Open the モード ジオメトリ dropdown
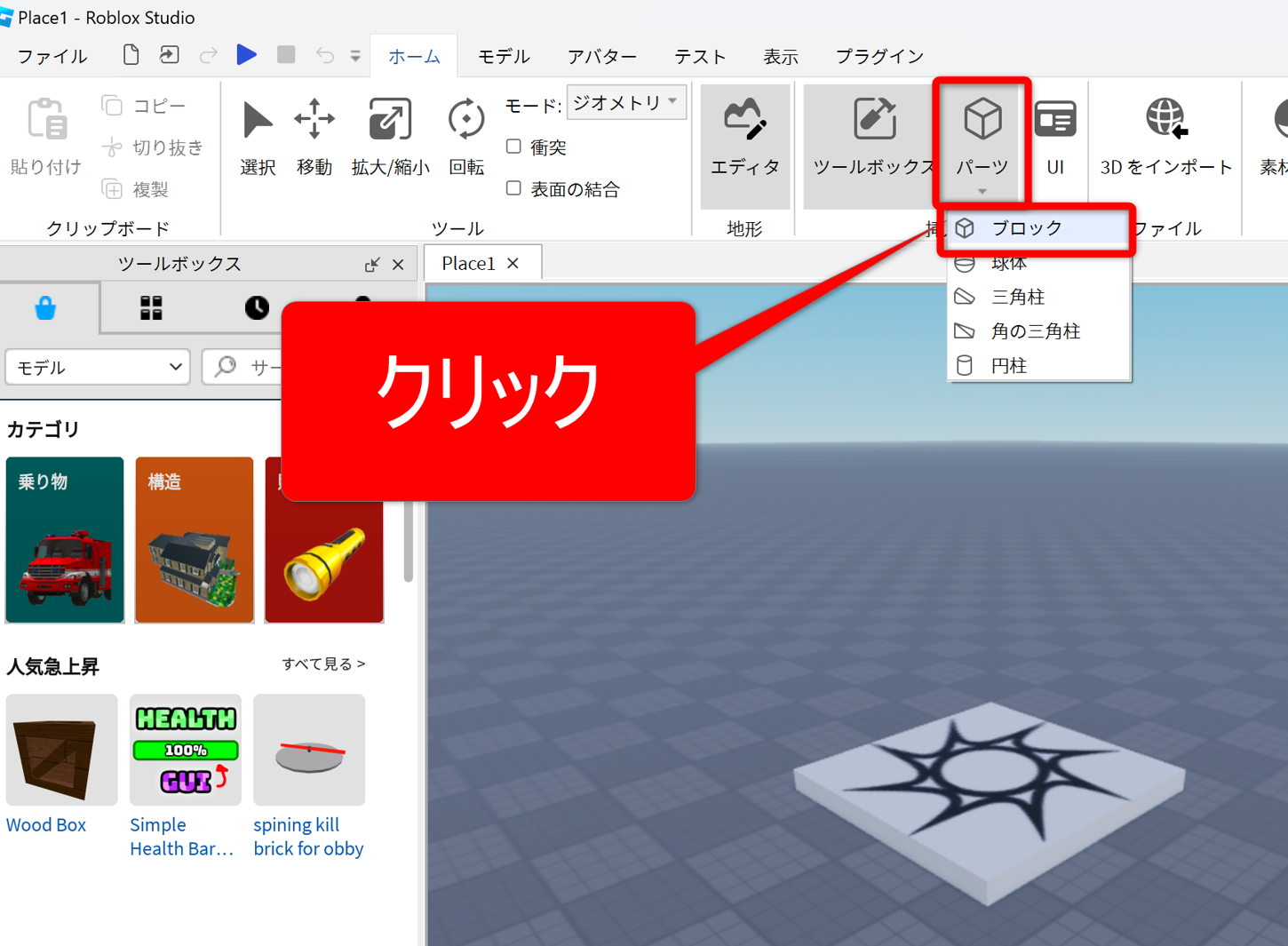 tap(625, 103)
